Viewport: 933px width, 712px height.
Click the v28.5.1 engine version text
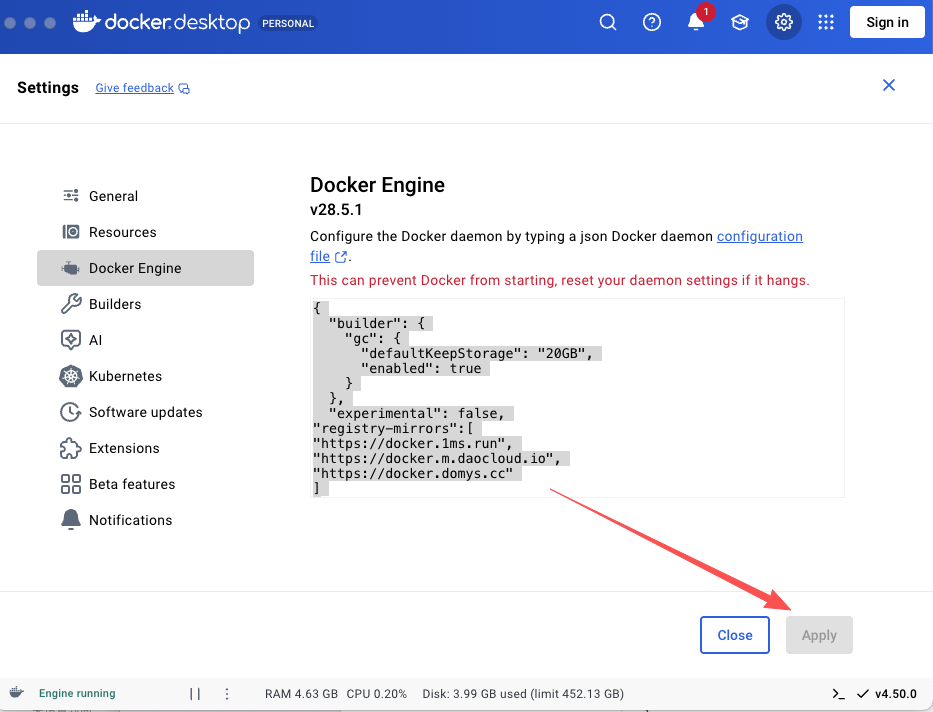tap(336, 209)
